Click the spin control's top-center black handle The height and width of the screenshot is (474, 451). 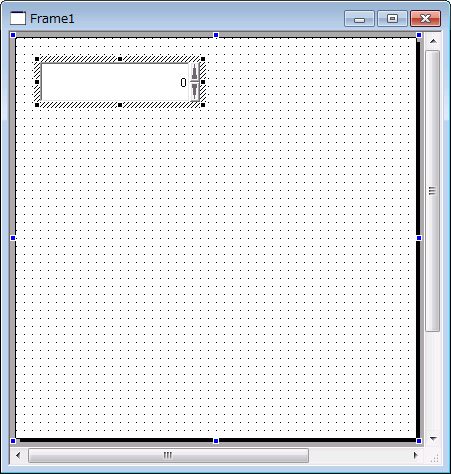coord(120,59)
